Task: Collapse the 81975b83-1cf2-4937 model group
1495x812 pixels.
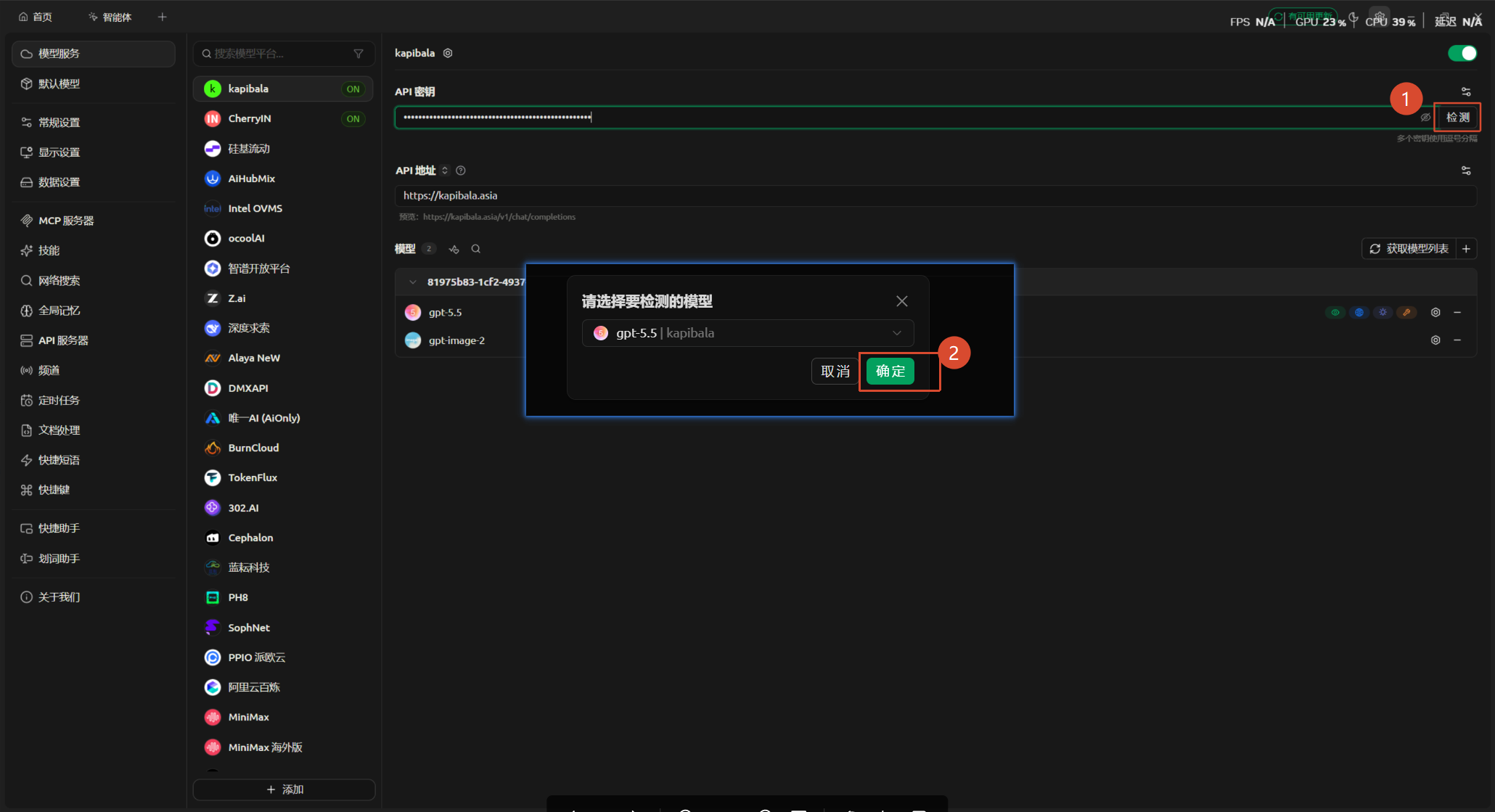Action: tap(413, 282)
